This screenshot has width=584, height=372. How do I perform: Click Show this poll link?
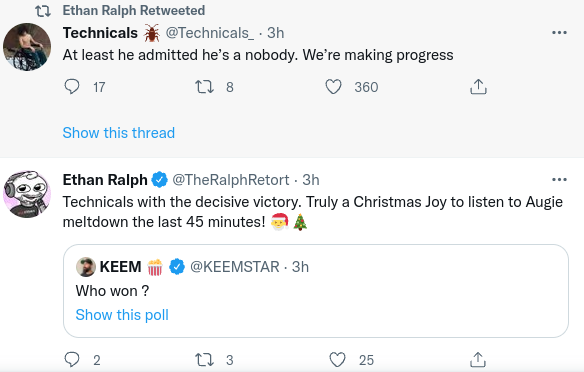click(x=122, y=315)
